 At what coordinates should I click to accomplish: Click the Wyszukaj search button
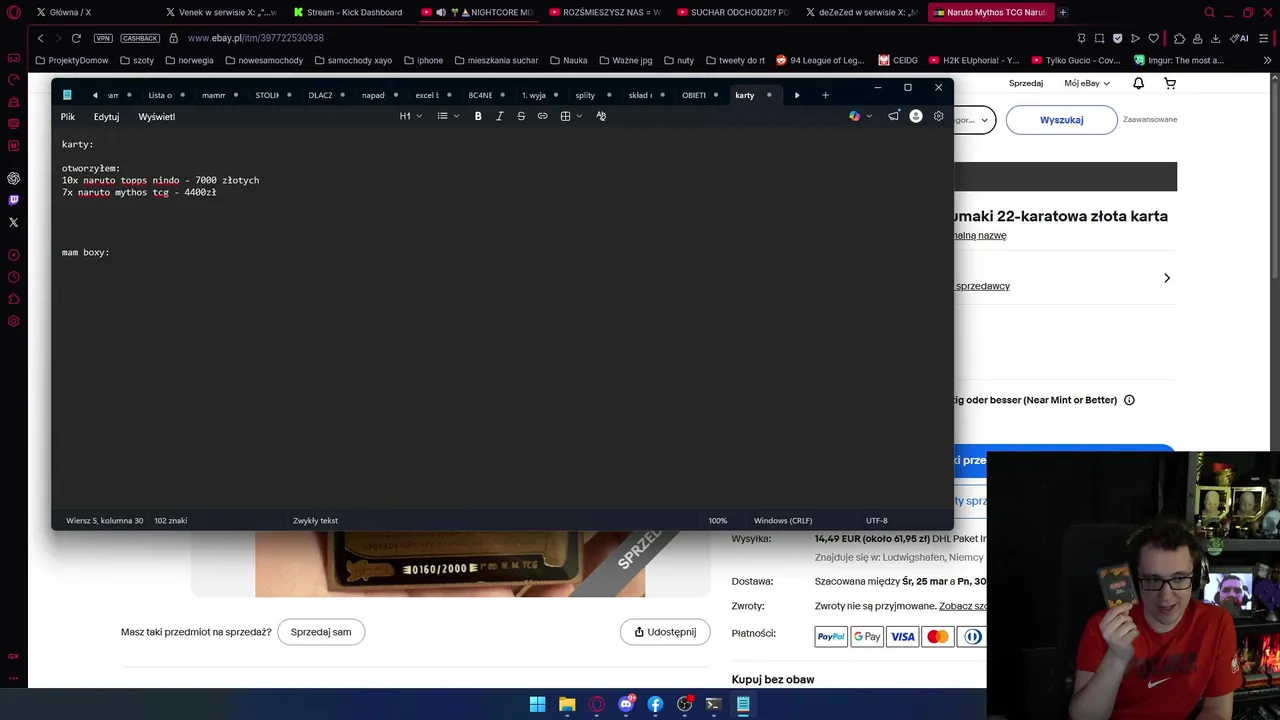coord(1061,119)
